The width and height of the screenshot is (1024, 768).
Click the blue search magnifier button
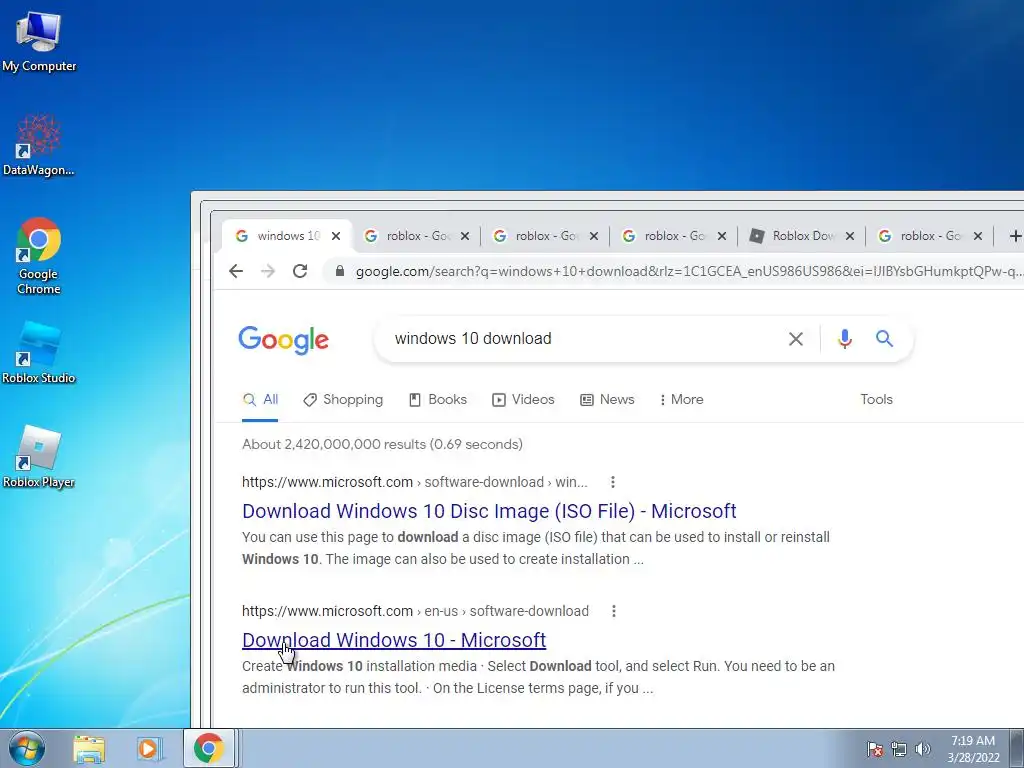click(884, 338)
